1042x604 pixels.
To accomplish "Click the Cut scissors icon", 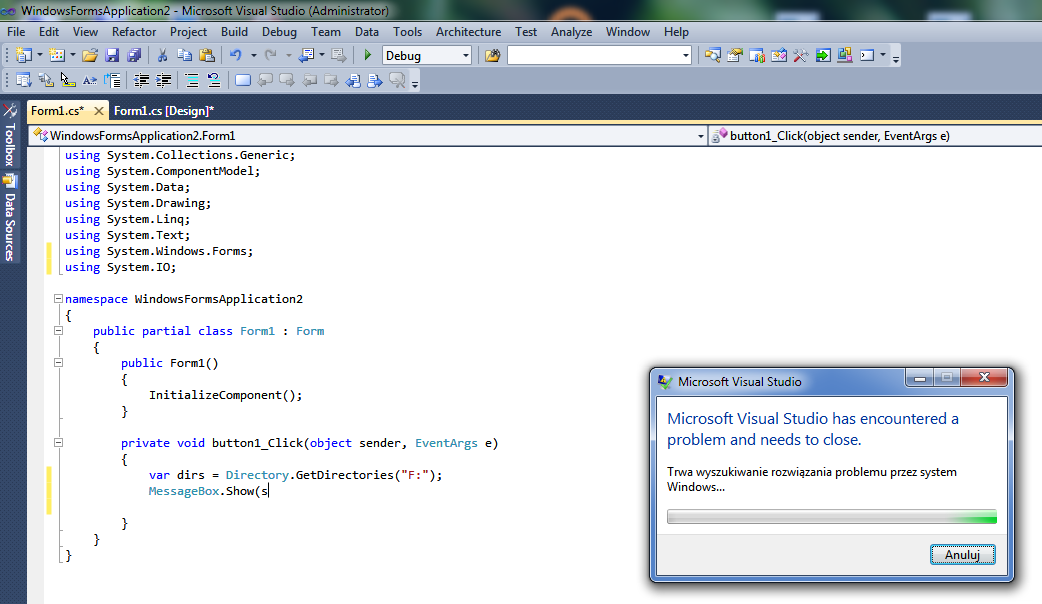I will (x=164, y=56).
